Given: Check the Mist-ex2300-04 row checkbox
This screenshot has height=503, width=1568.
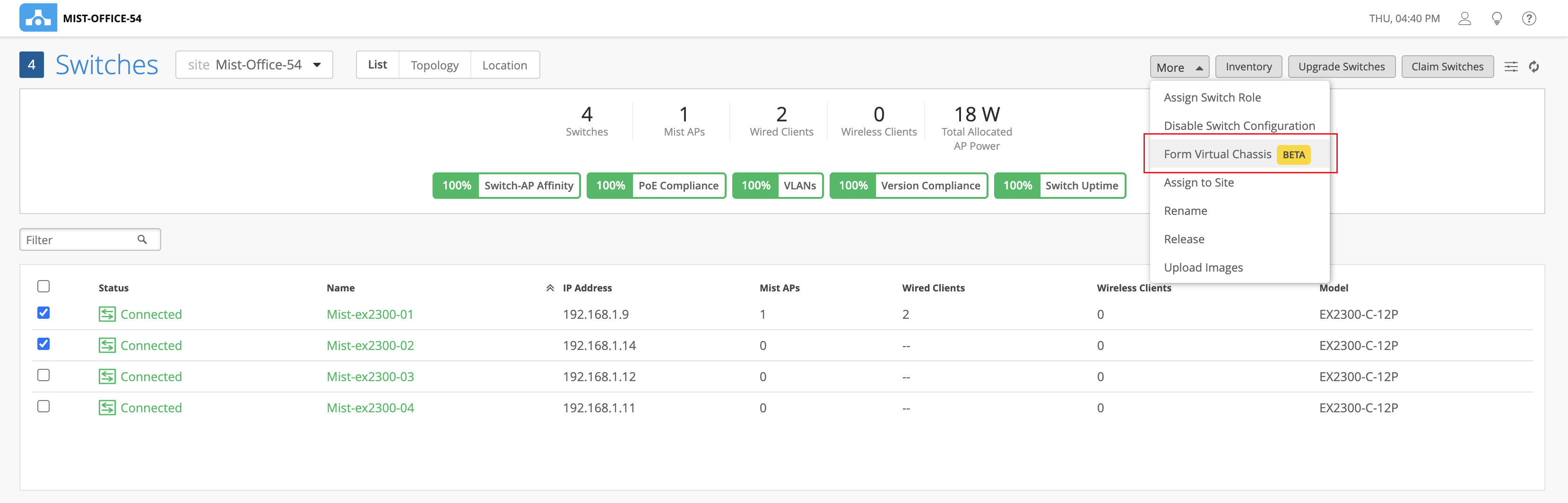Looking at the screenshot, I should click(43, 406).
